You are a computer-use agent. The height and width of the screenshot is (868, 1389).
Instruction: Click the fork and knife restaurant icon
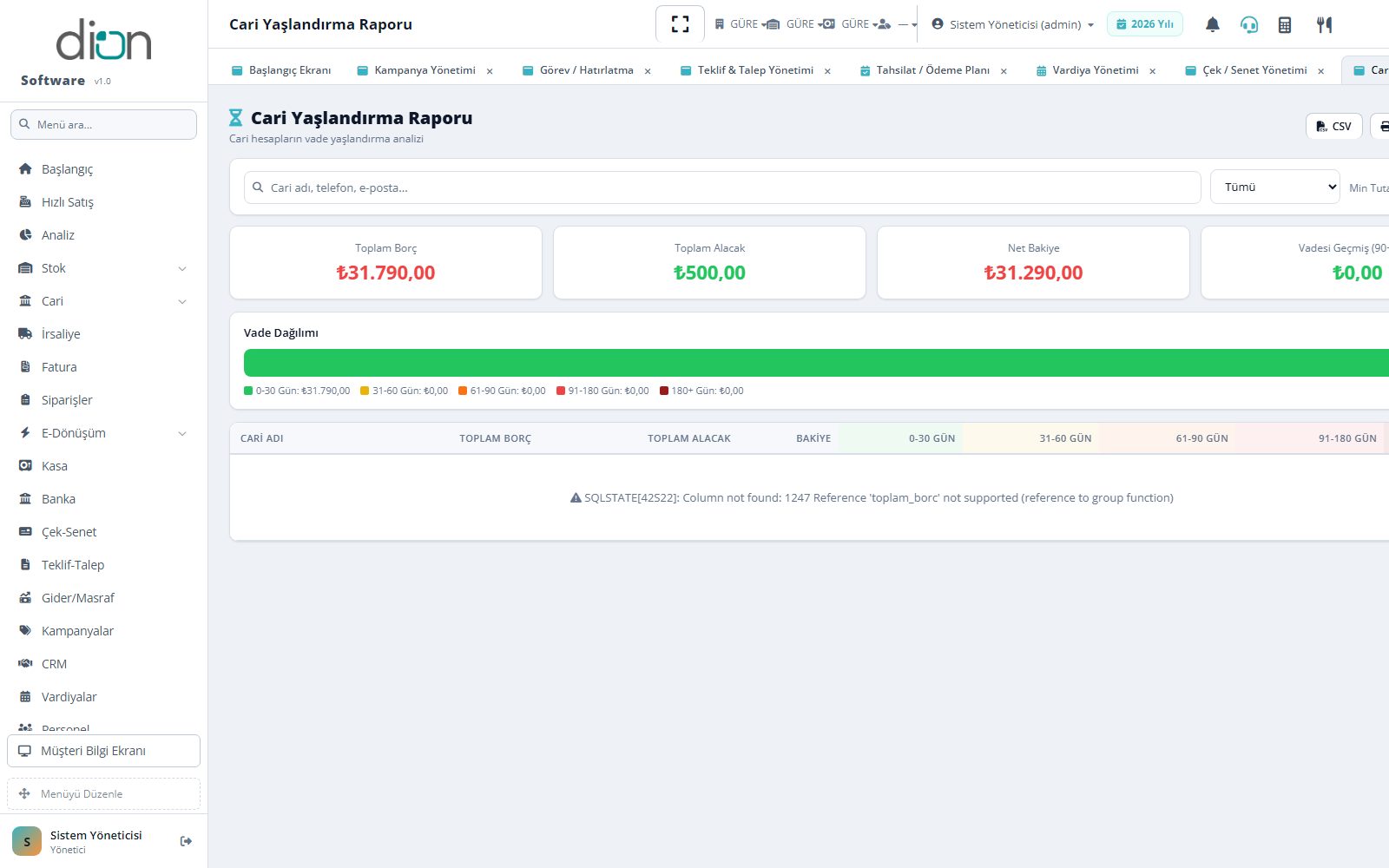[1324, 24]
